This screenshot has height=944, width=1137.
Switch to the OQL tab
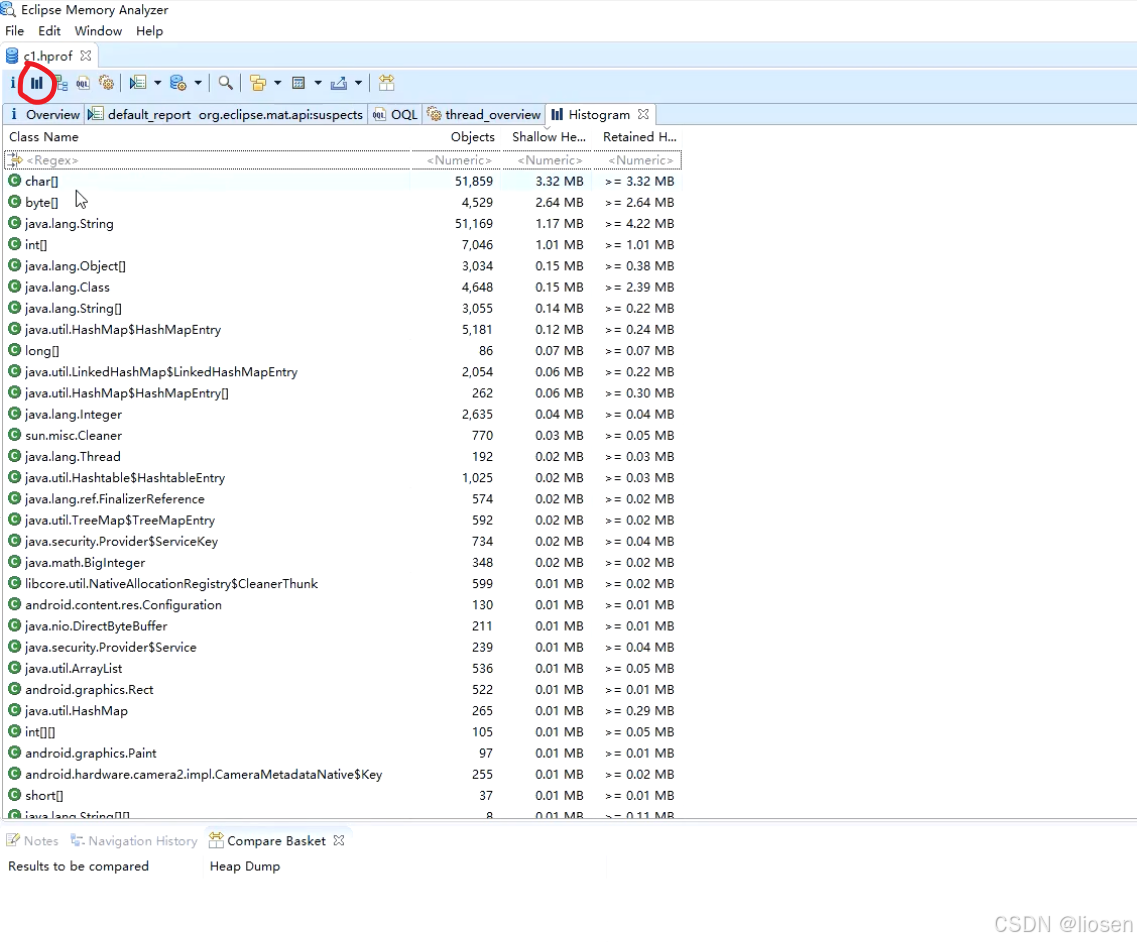coord(395,115)
